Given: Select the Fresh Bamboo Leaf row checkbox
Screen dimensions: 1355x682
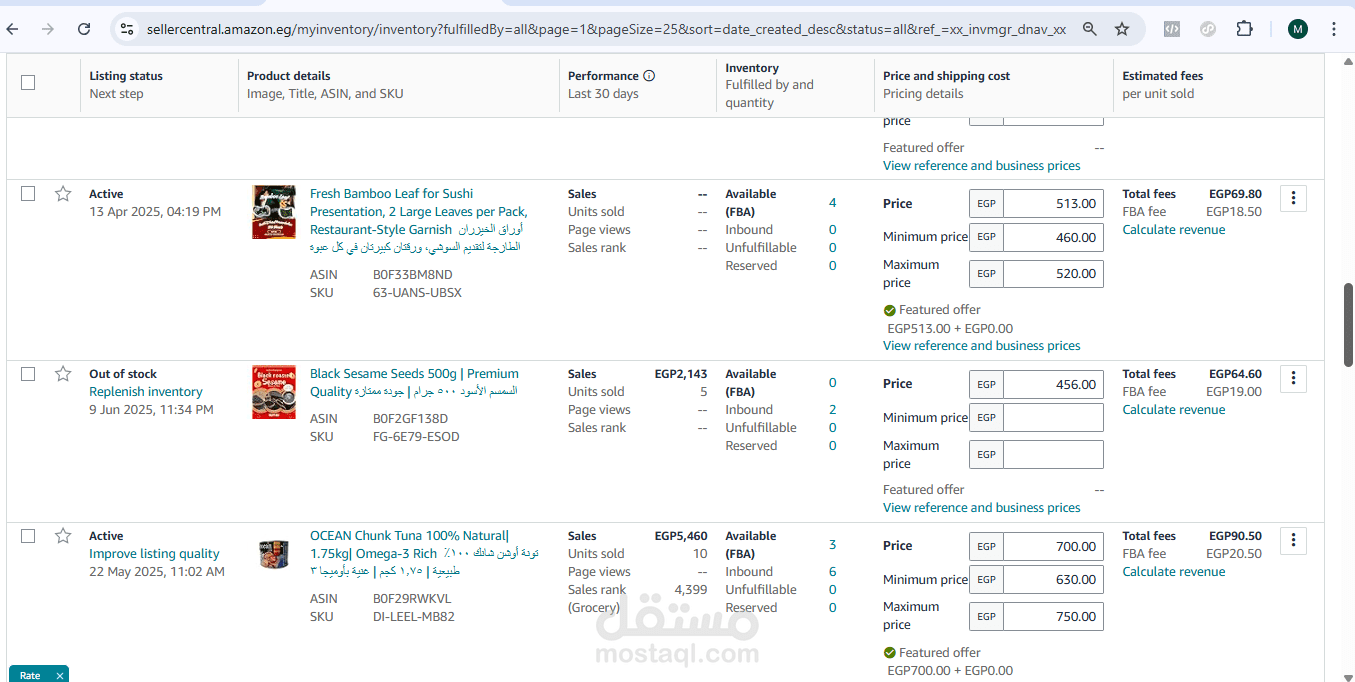Looking at the screenshot, I should click(28, 194).
